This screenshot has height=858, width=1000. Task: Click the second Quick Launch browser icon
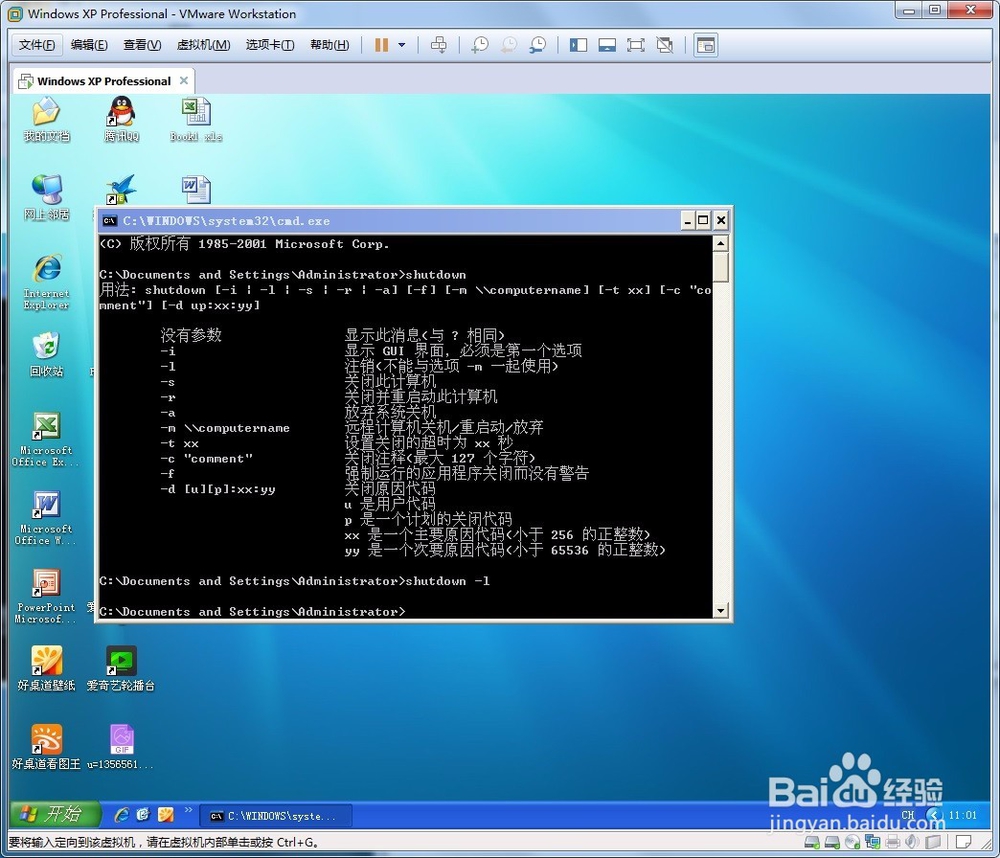(143, 815)
